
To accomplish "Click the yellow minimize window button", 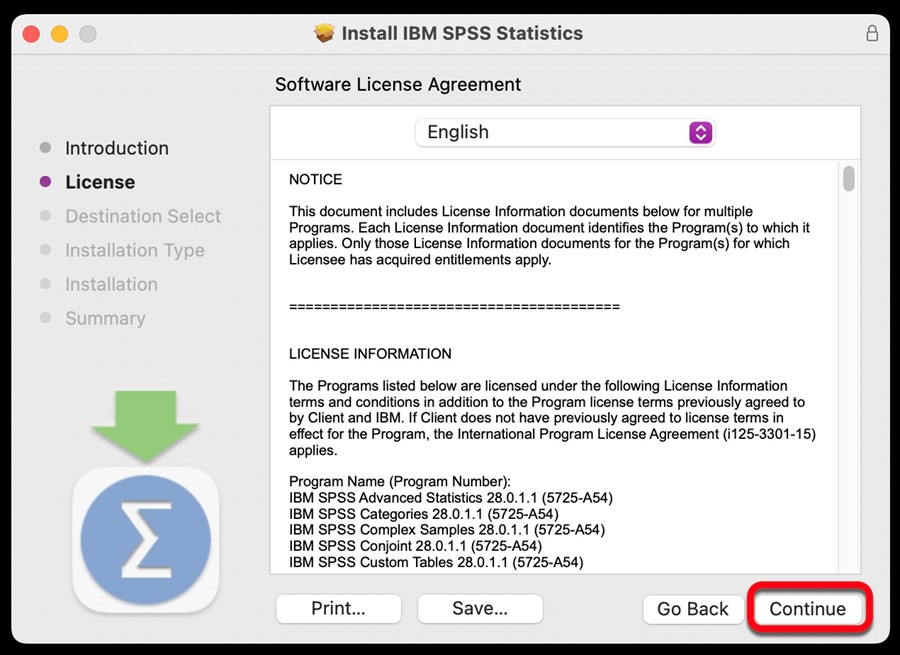I will (x=60, y=34).
